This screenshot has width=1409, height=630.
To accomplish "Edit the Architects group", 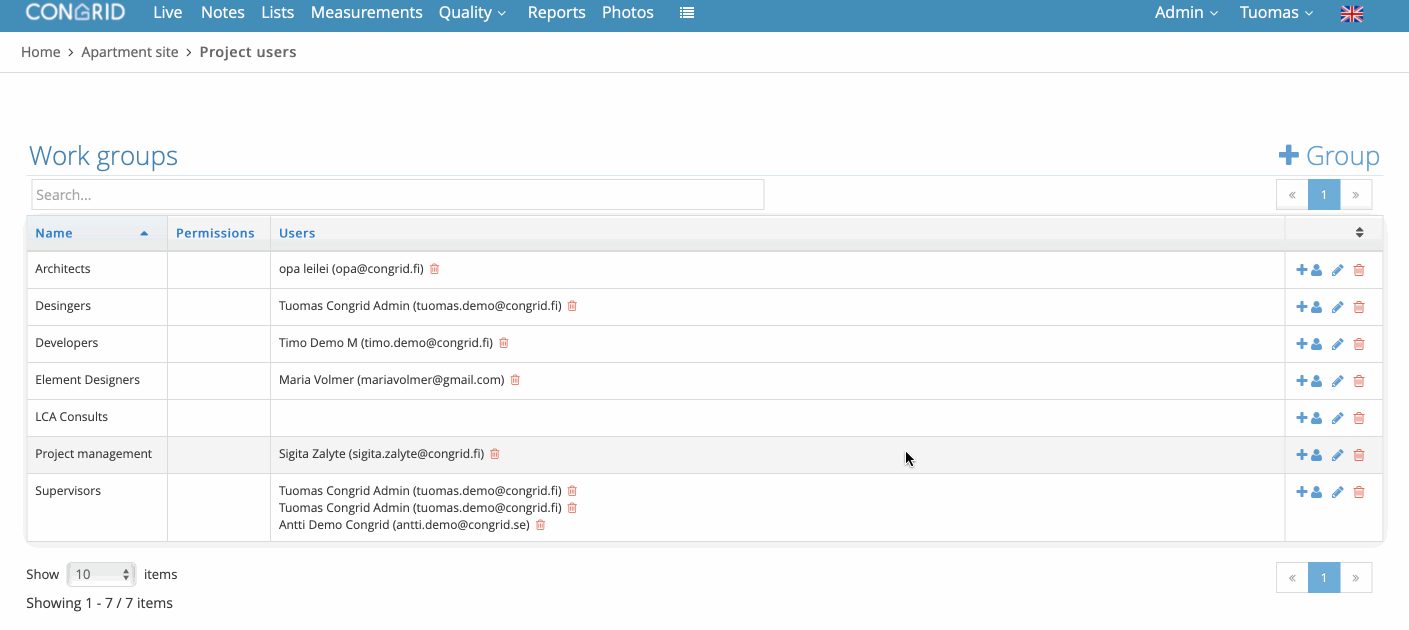I will tap(1338, 270).
